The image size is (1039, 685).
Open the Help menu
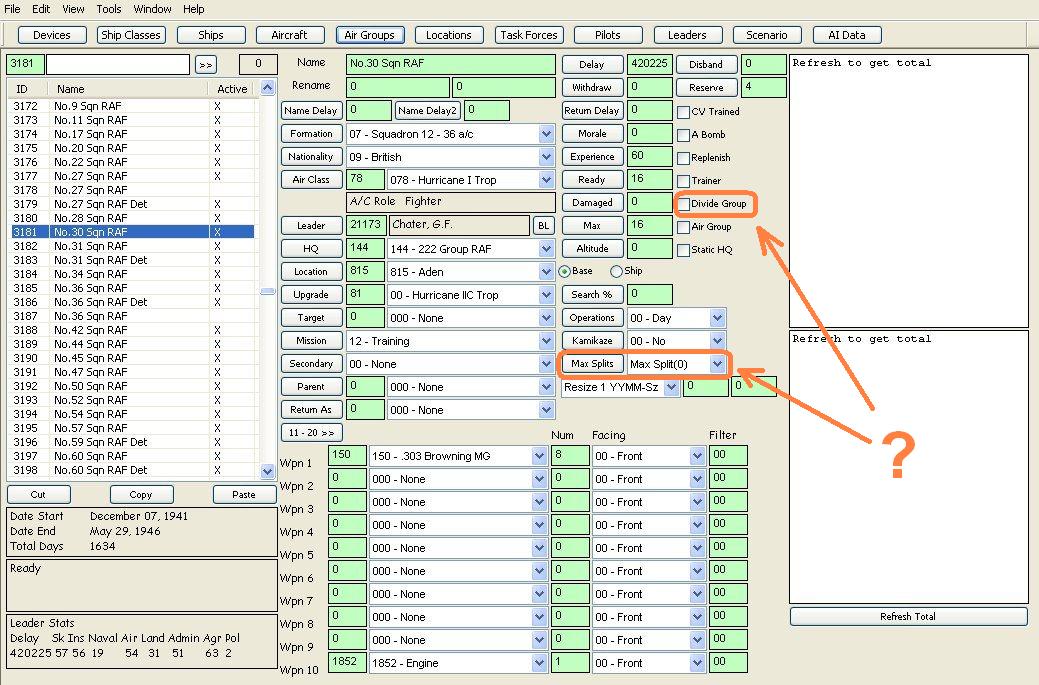tap(193, 9)
